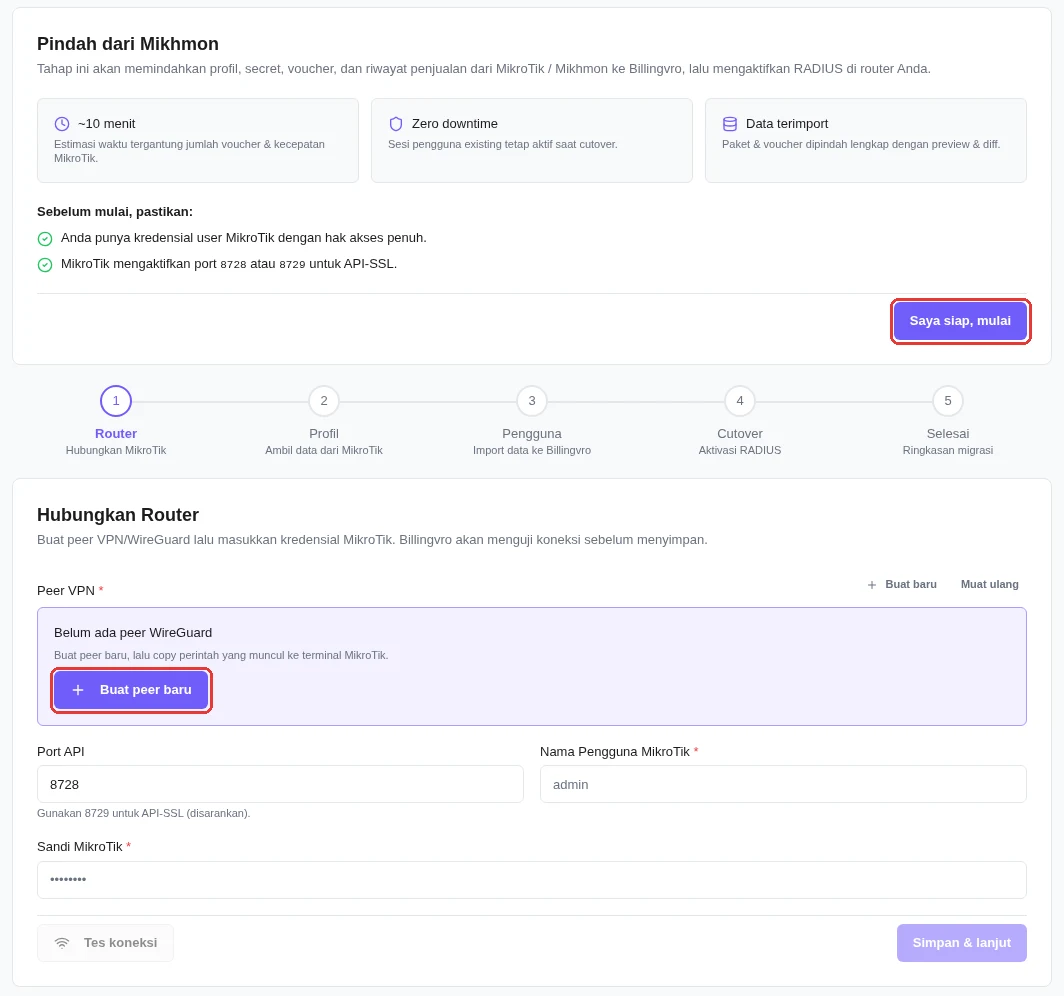
Task: Focus the Port API input field
Action: [x=280, y=784]
